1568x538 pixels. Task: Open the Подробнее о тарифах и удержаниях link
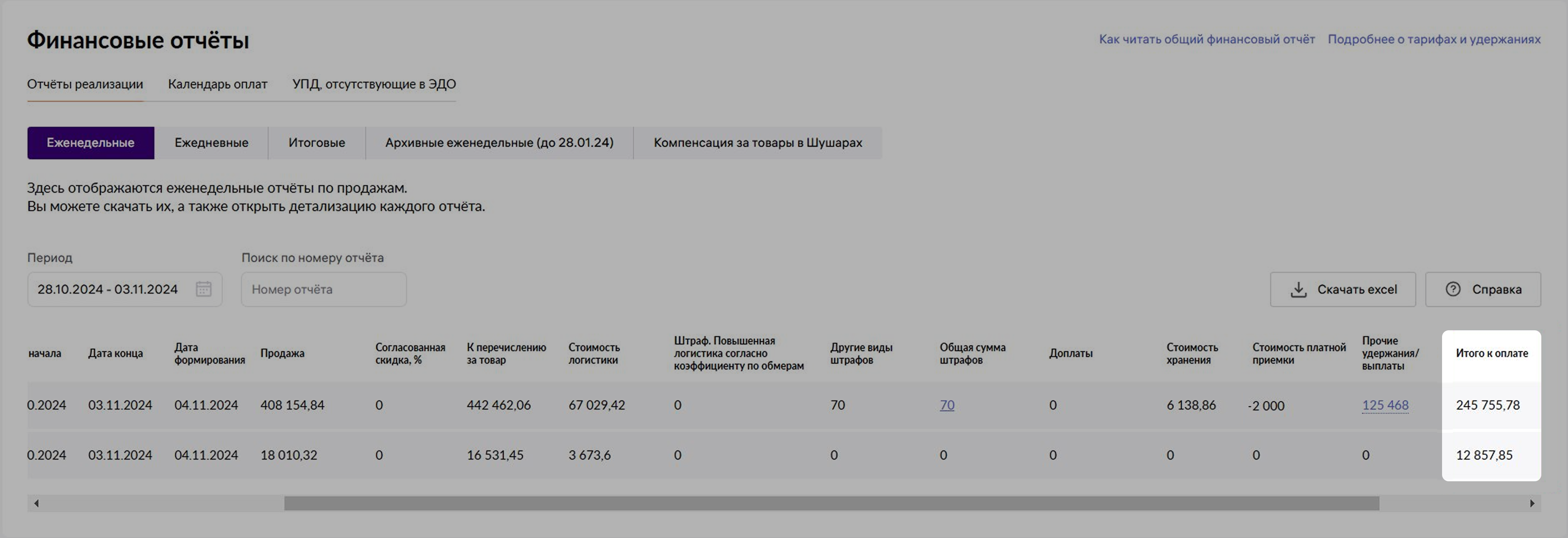[x=1434, y=40]
